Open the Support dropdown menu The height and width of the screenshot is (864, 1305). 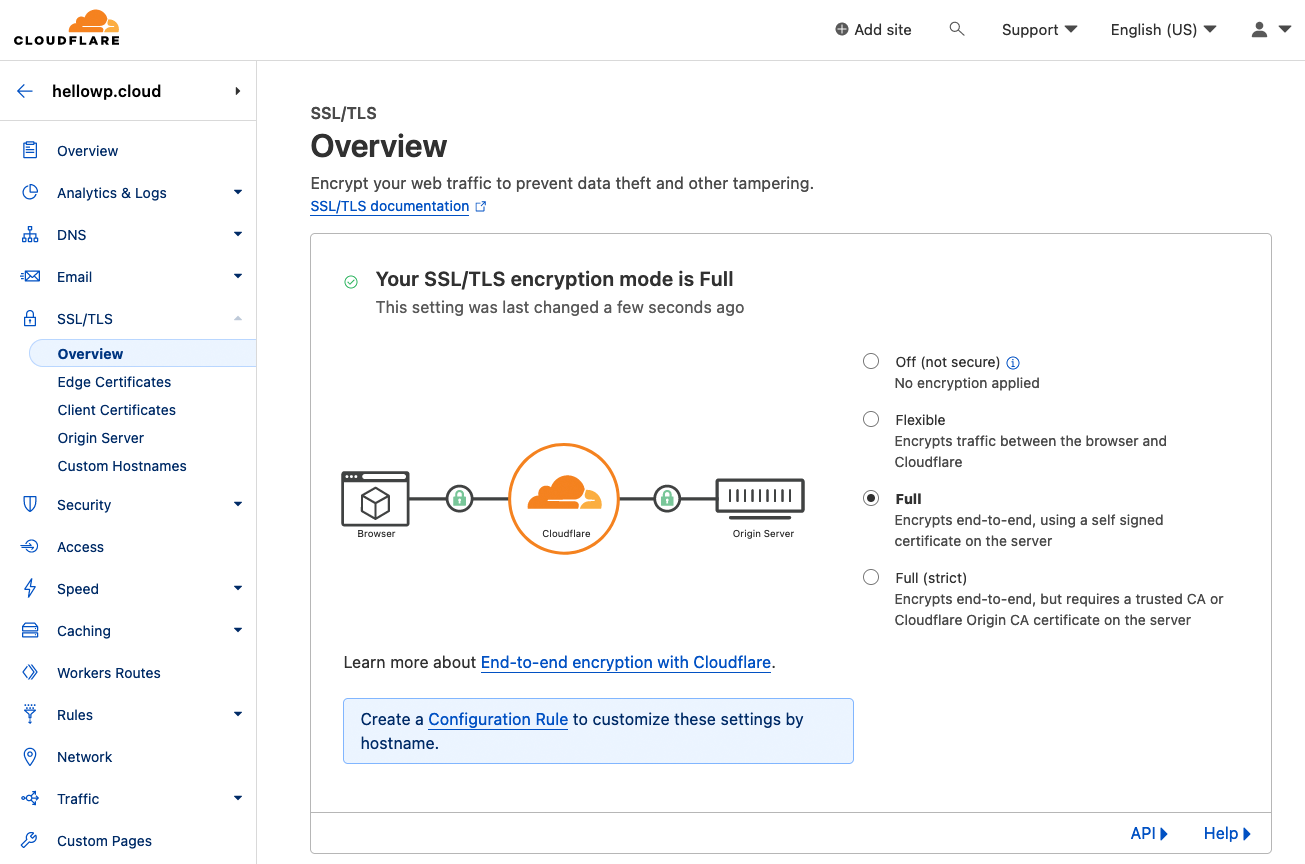point(1040,30)
